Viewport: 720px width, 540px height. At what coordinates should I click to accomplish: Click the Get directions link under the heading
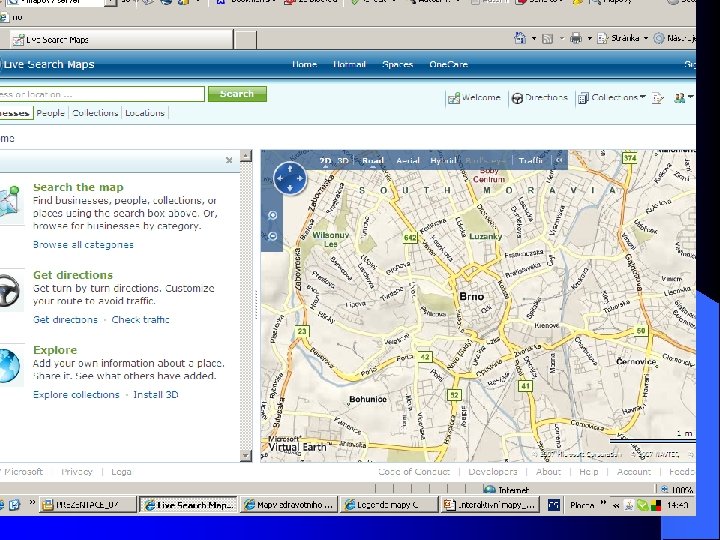coord(65,320)
